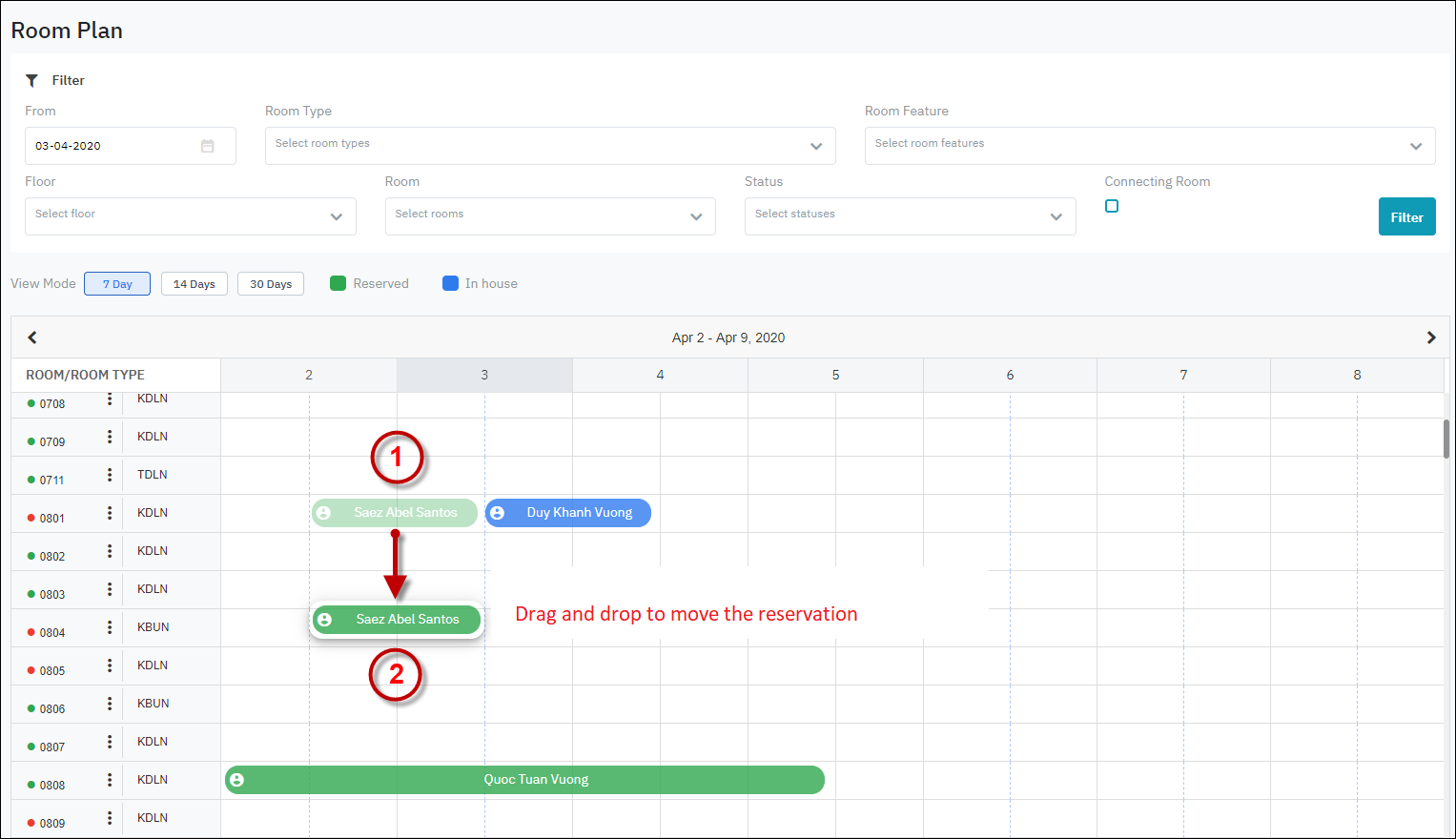Advance to next week with right arrow
Screen dimensions: 1456x839
(x=1430, y=338)
